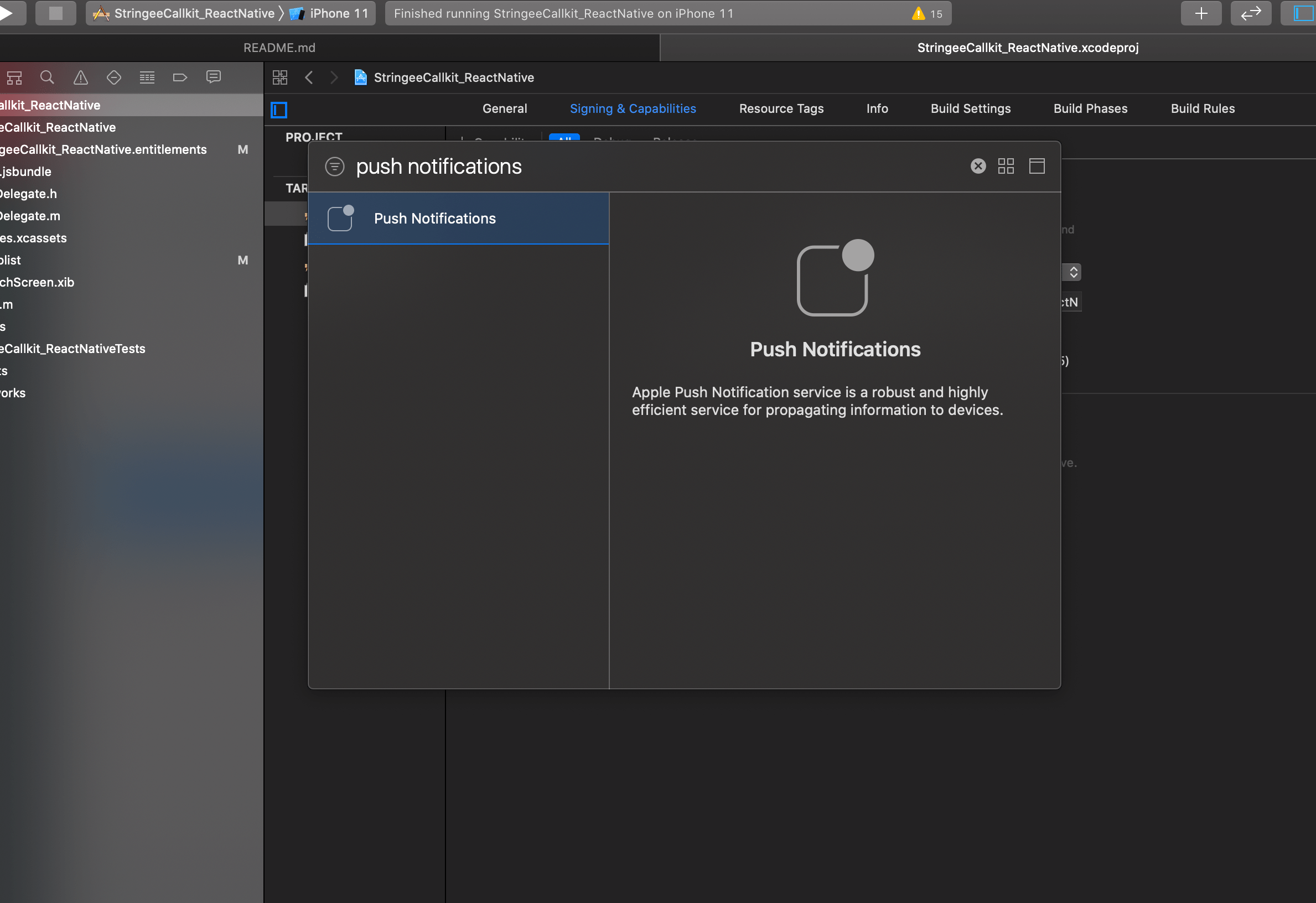
Task: Select the ReactNativeTests group
Action: (x=131, y=349)
